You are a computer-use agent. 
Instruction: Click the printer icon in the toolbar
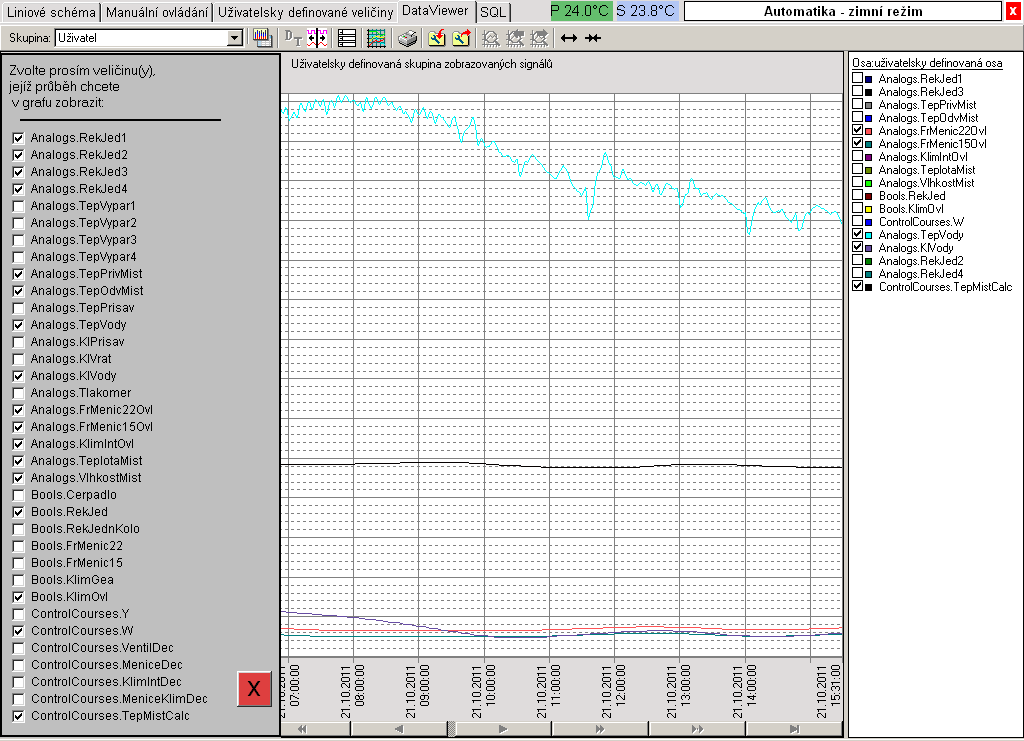408,38
